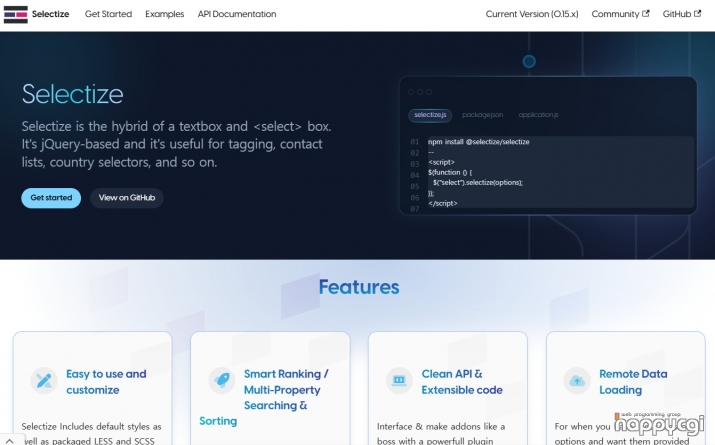This screenshot has height=445, width=715.
Task: Click the pencil icon for Easy to use
Action: point(44,380)
